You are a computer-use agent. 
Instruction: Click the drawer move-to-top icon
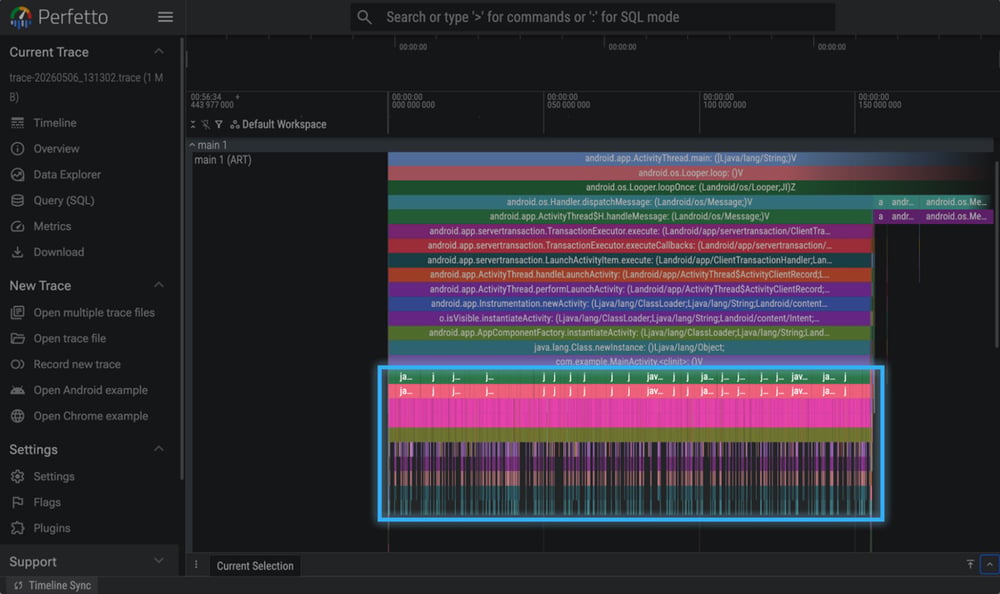point(970,564)
